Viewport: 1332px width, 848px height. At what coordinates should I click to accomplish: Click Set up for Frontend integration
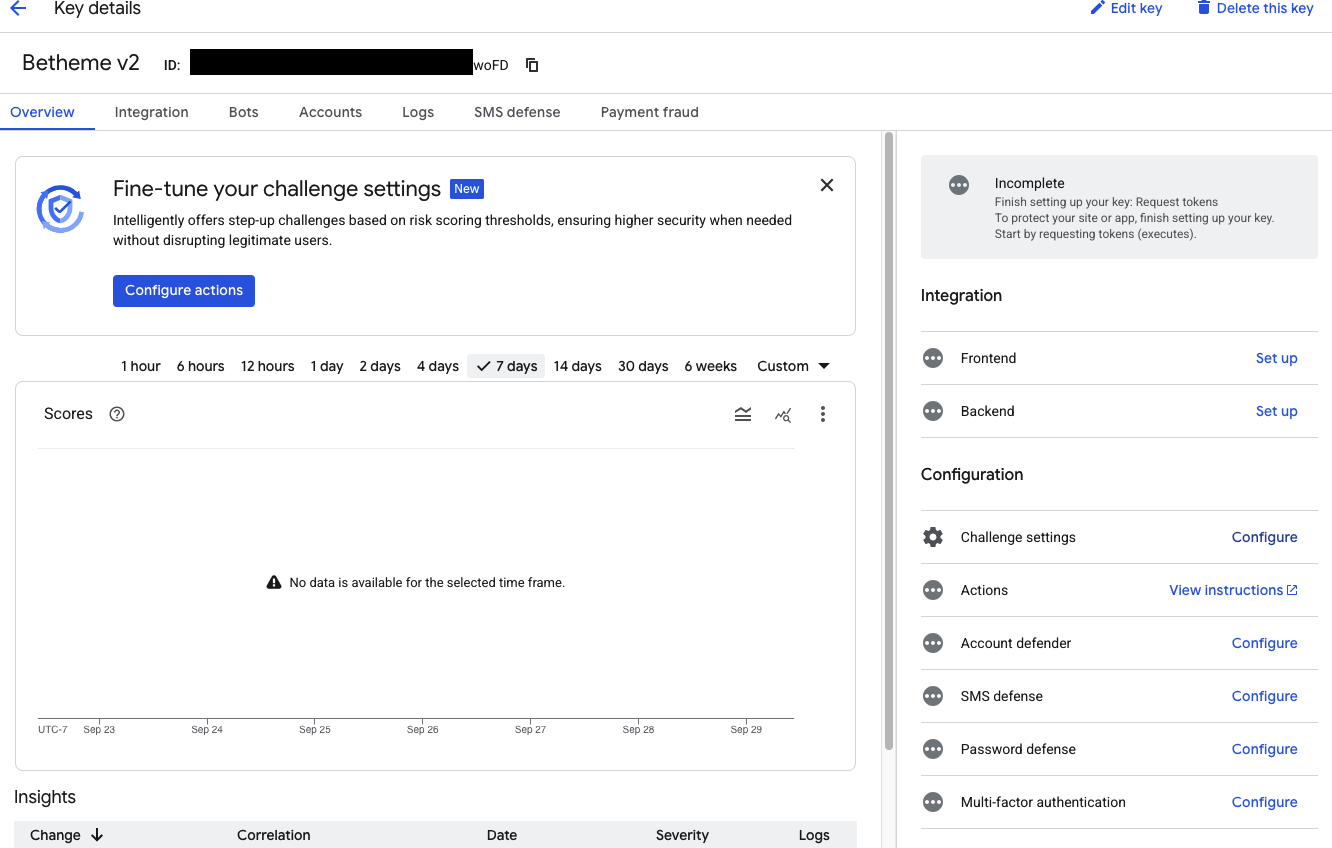1276,358
